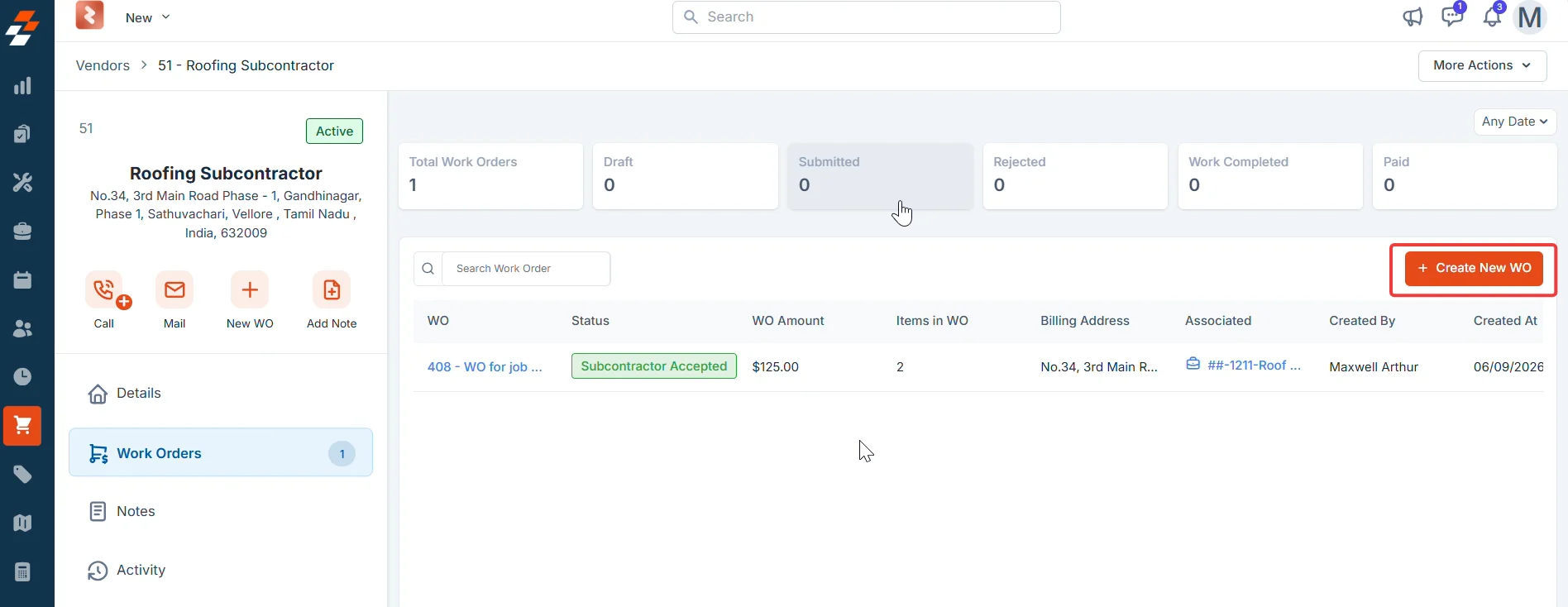
Task: Filter by Submitted status card
Action: coord(880,176)
